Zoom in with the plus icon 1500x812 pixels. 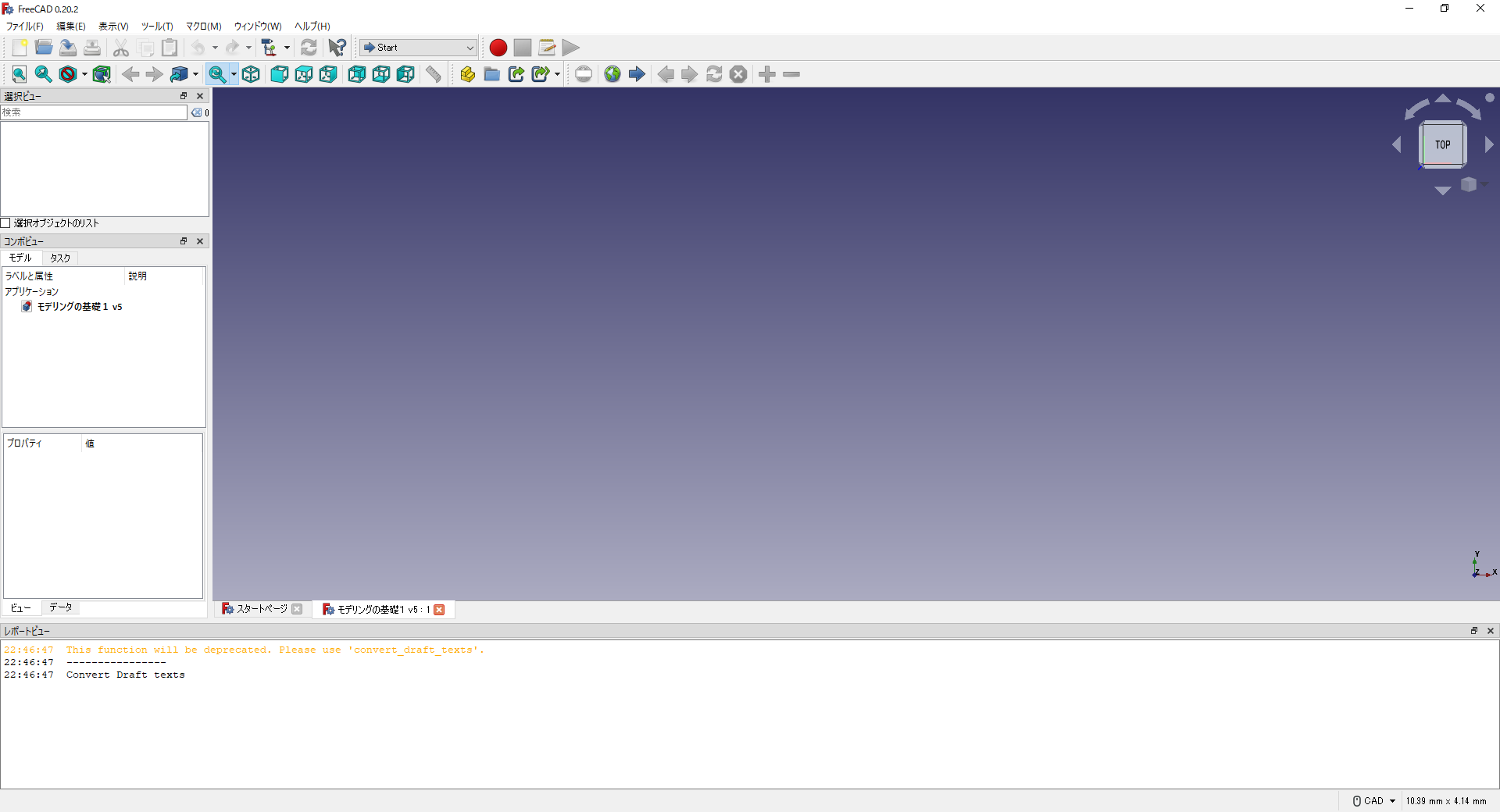coord(767,74)
